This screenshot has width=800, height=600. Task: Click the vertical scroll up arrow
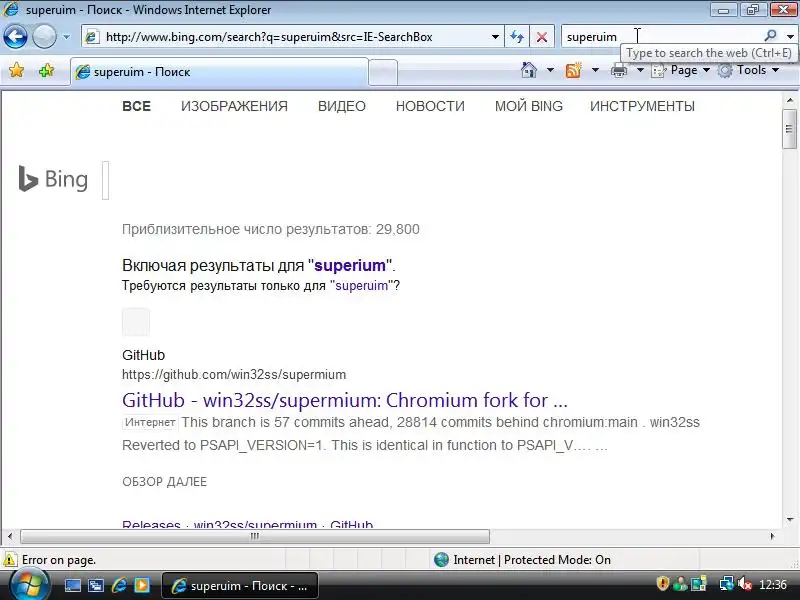790,101
